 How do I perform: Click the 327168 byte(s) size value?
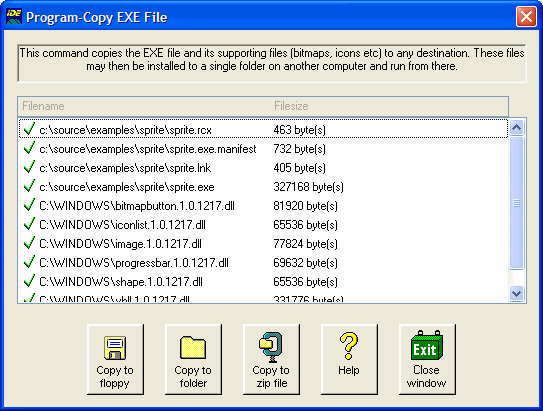(309, 187)
